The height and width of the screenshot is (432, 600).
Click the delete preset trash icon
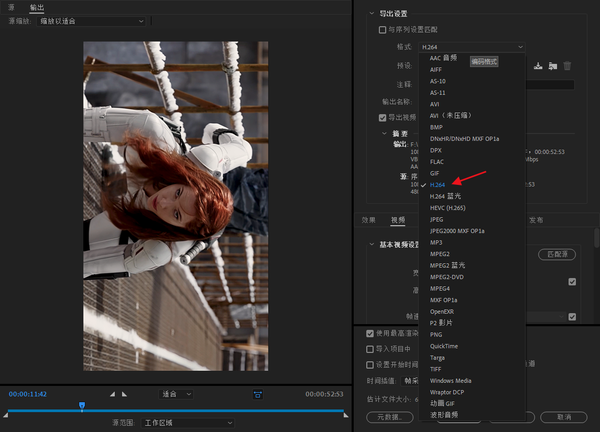[567, 66]
